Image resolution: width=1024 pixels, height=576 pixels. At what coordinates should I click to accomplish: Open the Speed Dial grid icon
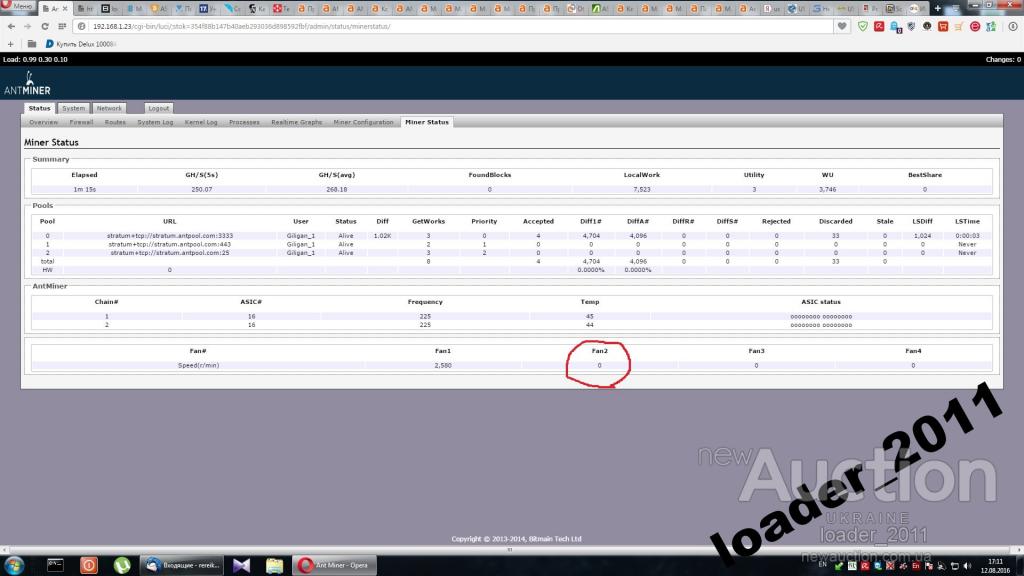[62, 27]
